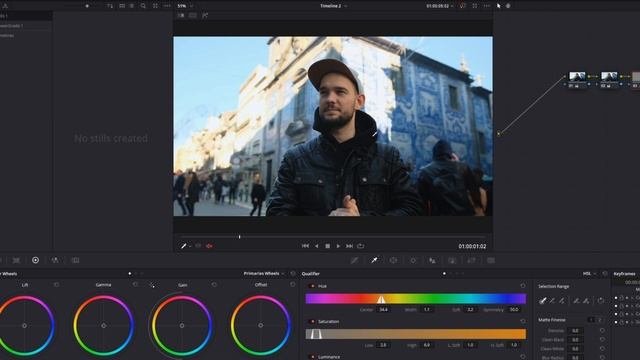
Task: Toggle the highlight wand icon above viewer
Action: tap(205, 16)
